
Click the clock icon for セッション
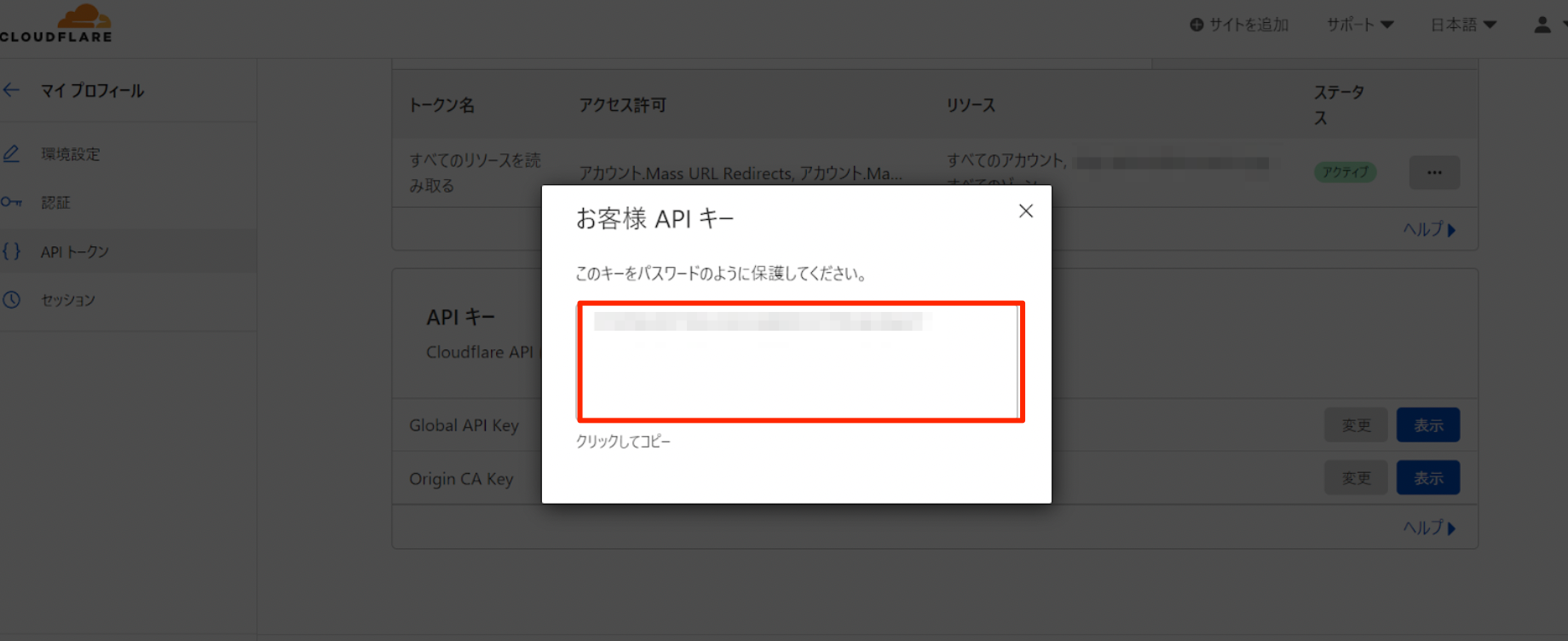pyautogui.click(x=11, y=300)
